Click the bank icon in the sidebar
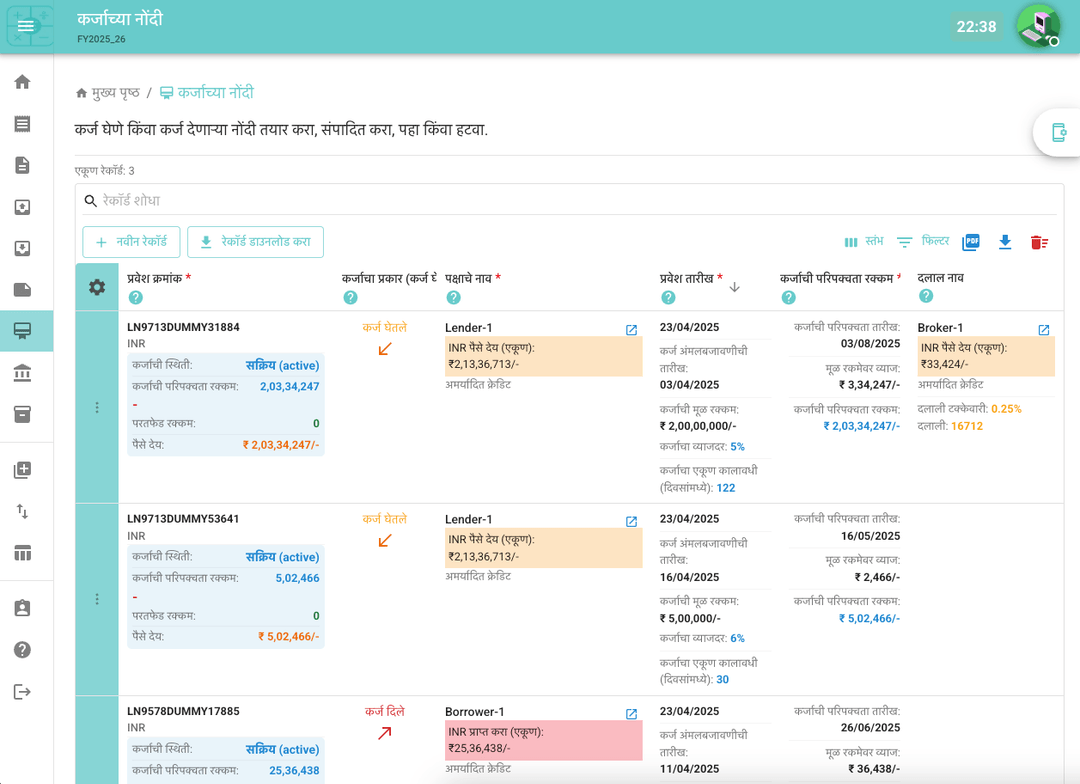 click(22, 373)
